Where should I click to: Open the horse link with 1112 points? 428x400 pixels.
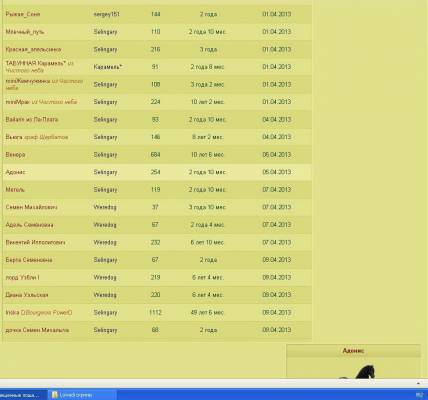39,313
